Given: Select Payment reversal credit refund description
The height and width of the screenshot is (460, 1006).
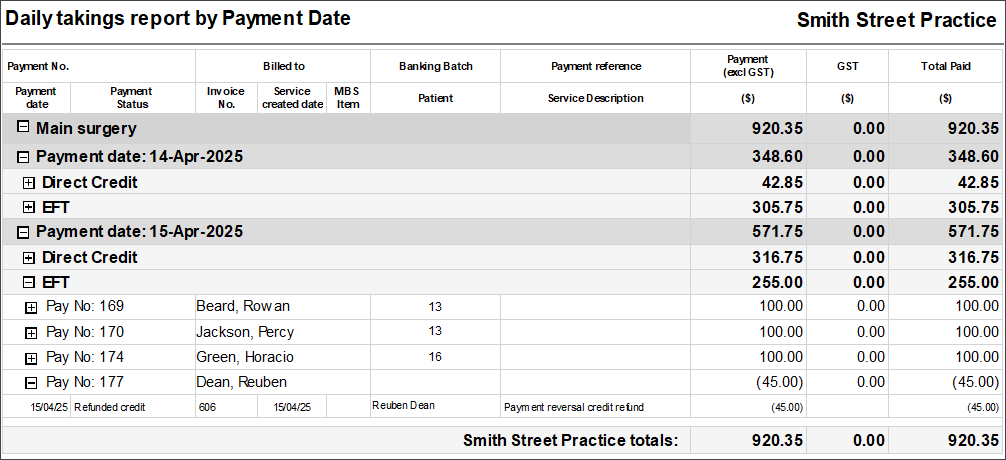Looking at the screenshot, I should pyautogui.click(x=574, y=407).
